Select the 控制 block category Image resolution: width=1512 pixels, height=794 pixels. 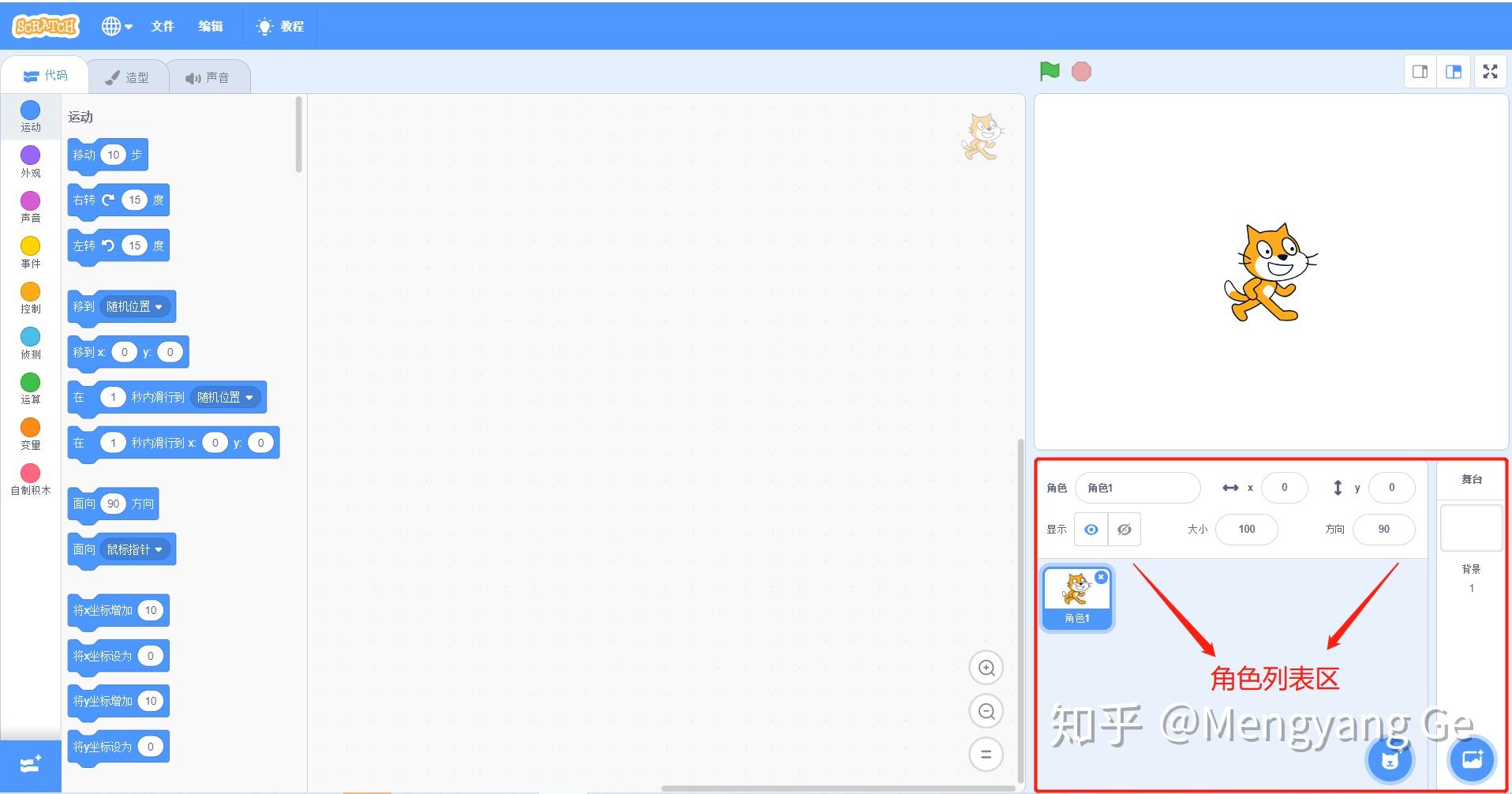click(x=31, y=298)
